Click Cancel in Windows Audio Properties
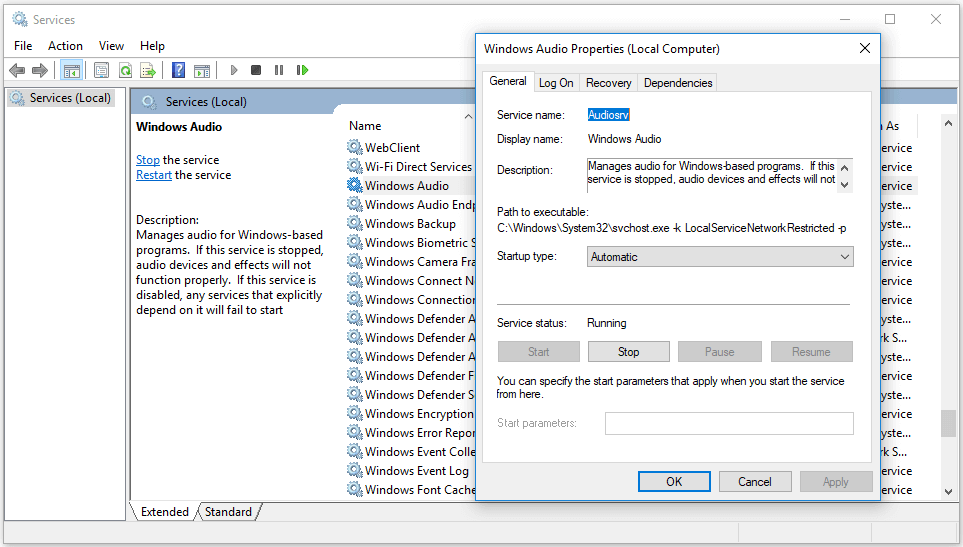 coord(755,482)
